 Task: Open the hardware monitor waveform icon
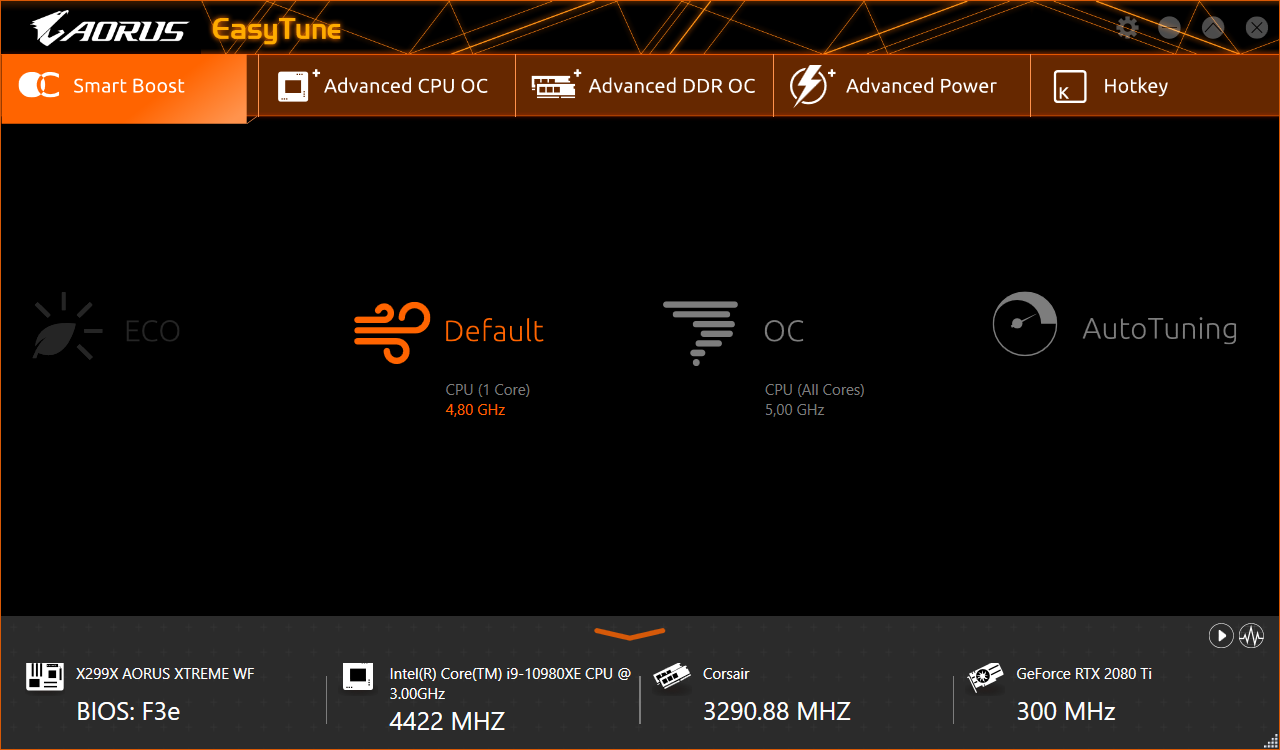coord(1251,635)
